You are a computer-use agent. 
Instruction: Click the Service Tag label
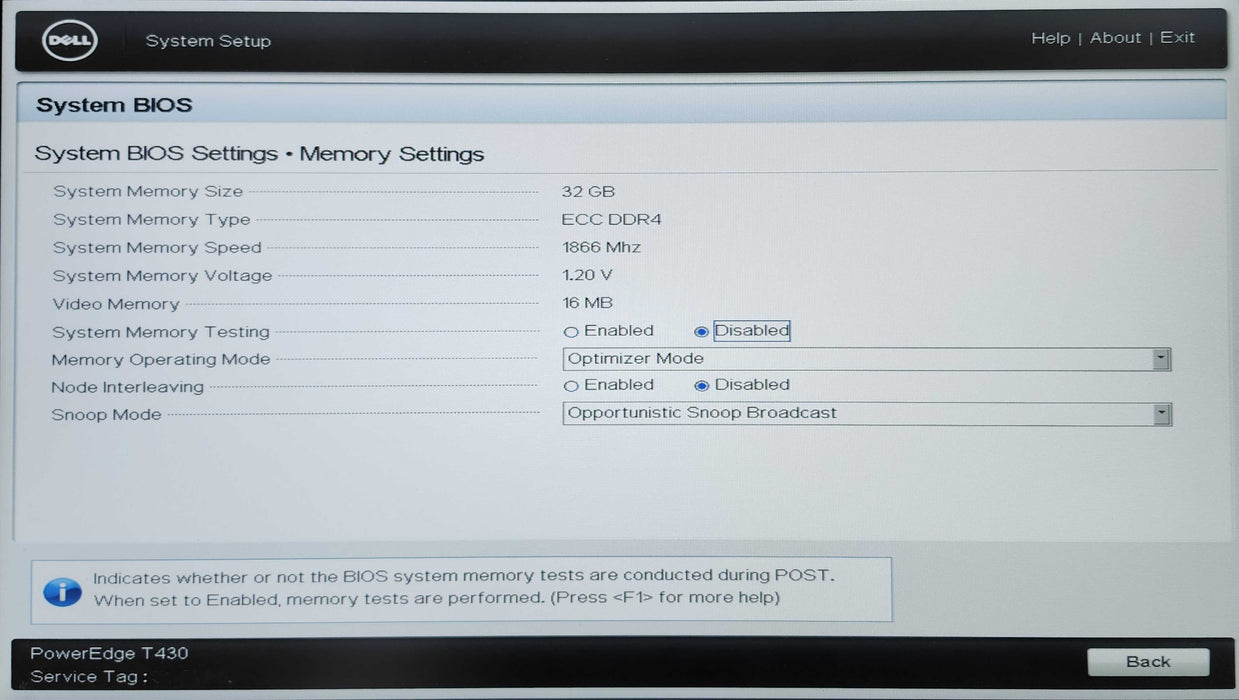point(89,677)
